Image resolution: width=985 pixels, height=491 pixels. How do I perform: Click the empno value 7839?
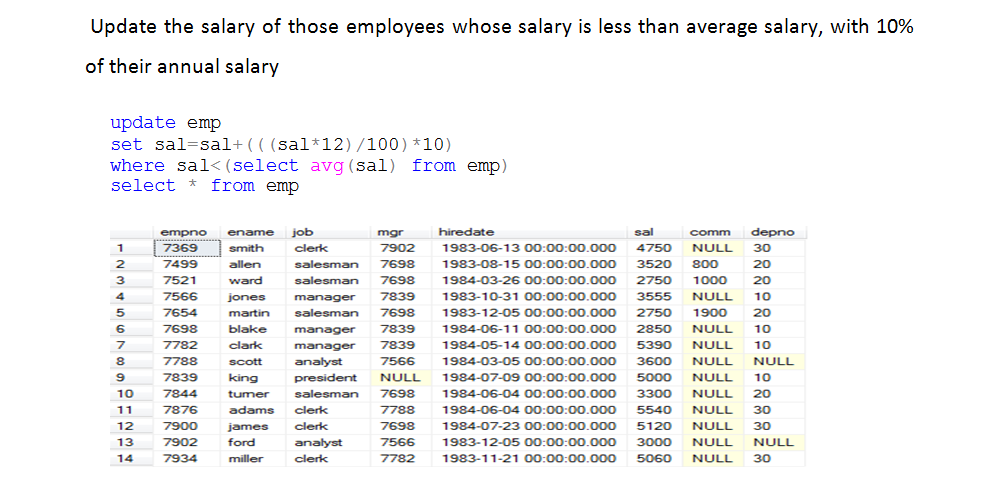[187, 378]
